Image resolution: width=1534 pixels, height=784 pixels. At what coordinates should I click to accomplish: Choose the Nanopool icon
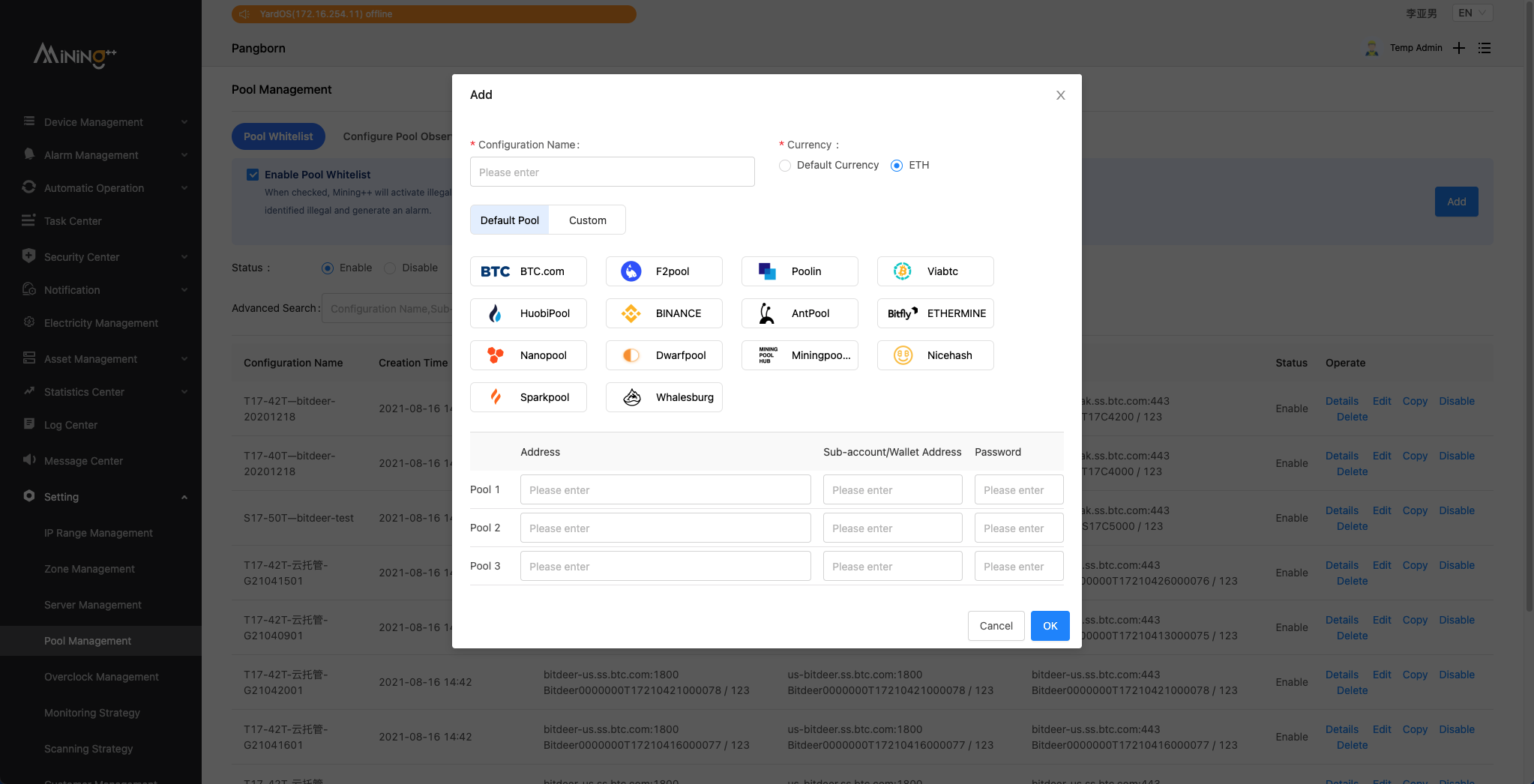coord(495,355)
